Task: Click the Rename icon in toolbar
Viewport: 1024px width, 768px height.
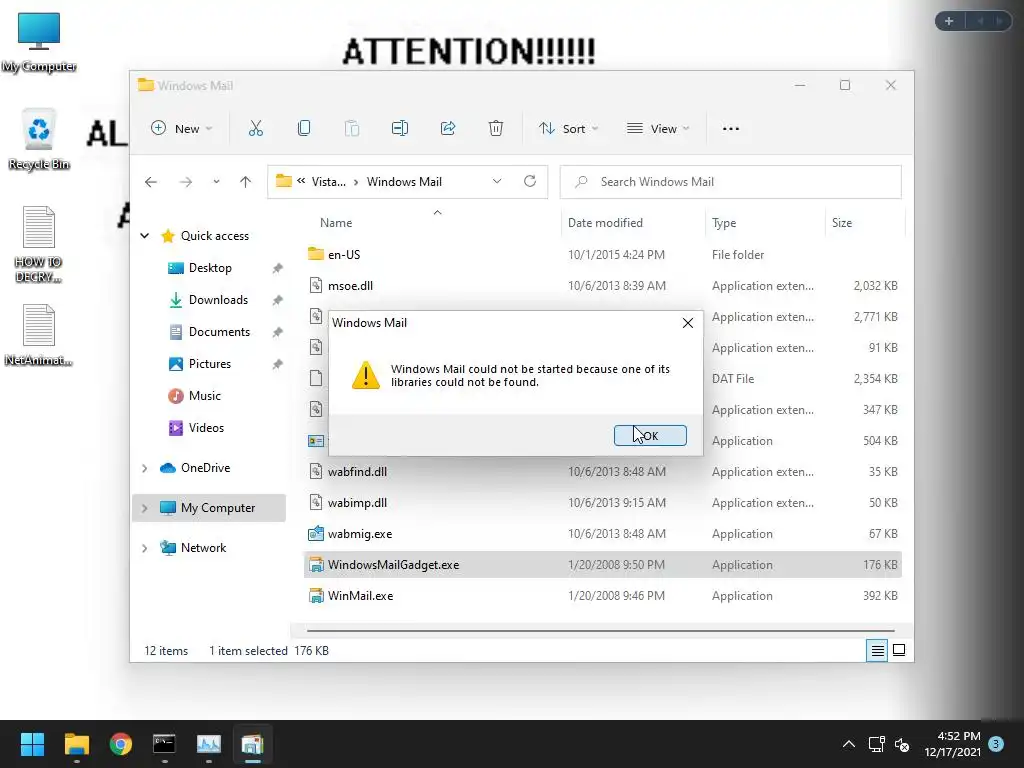Action: 400,129
